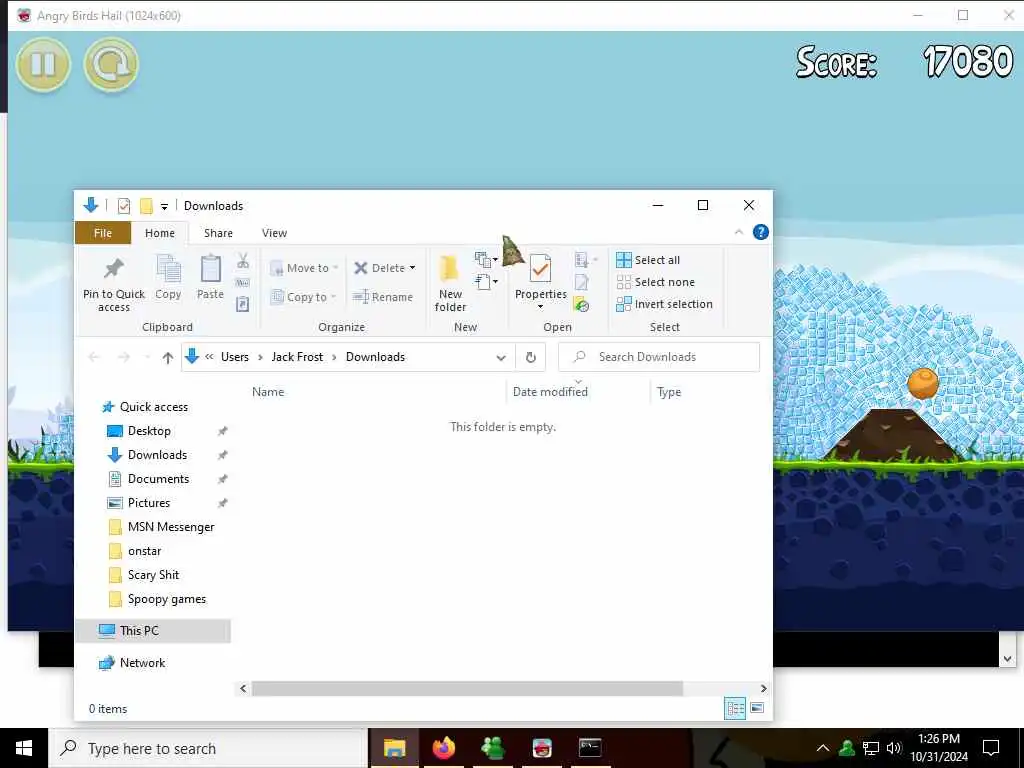This screenshot has height=768, width=1024.
Task: Click Pin to Quick access icon
Action: 114,268
